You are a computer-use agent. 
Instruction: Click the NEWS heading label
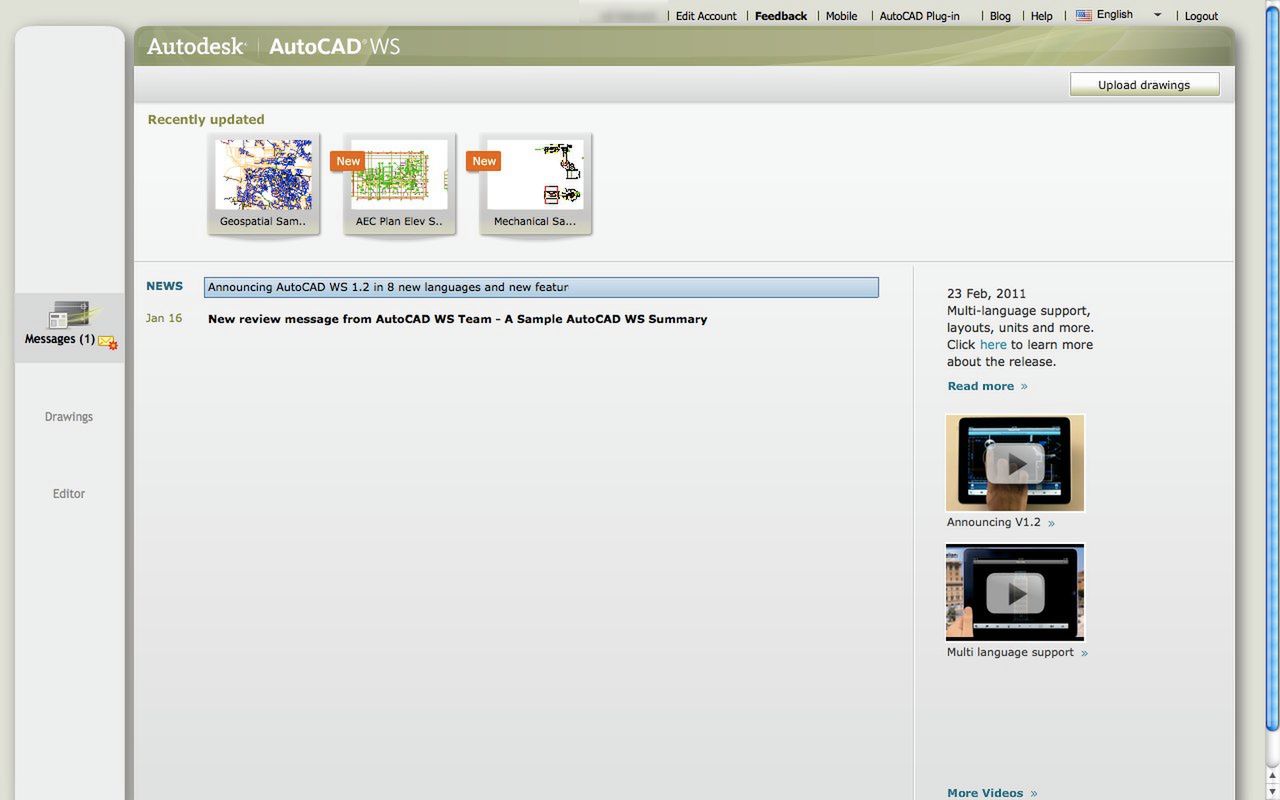pos(164,286)
